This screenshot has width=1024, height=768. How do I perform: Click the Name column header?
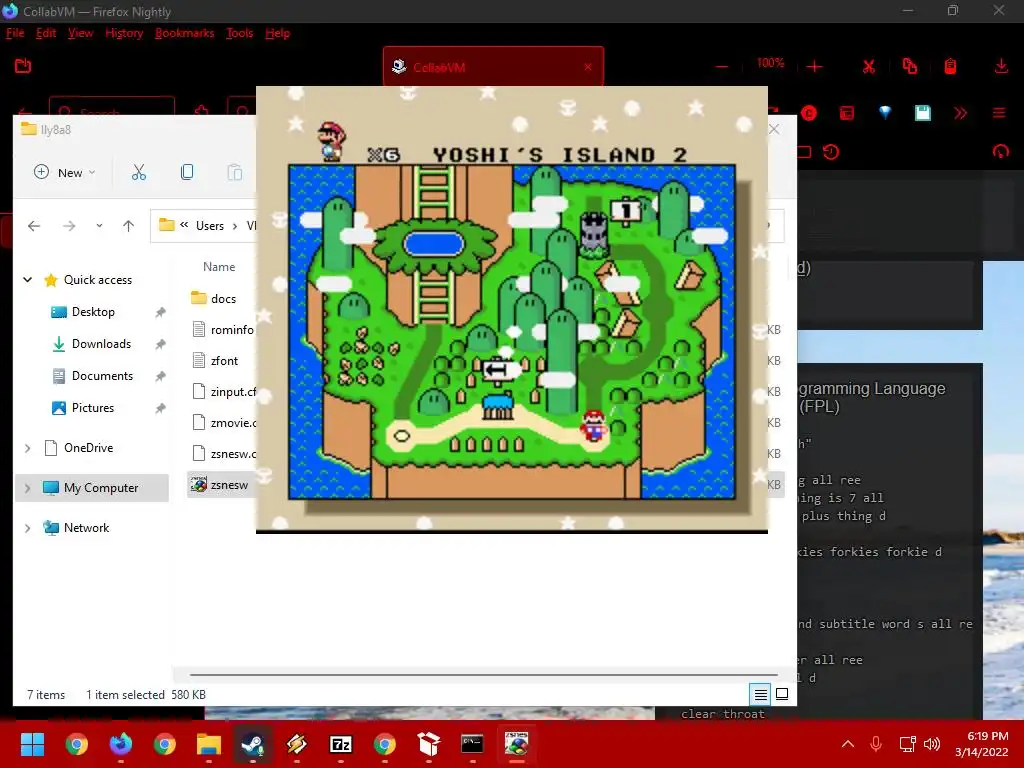pyautogui.click(x=219, y=266)
